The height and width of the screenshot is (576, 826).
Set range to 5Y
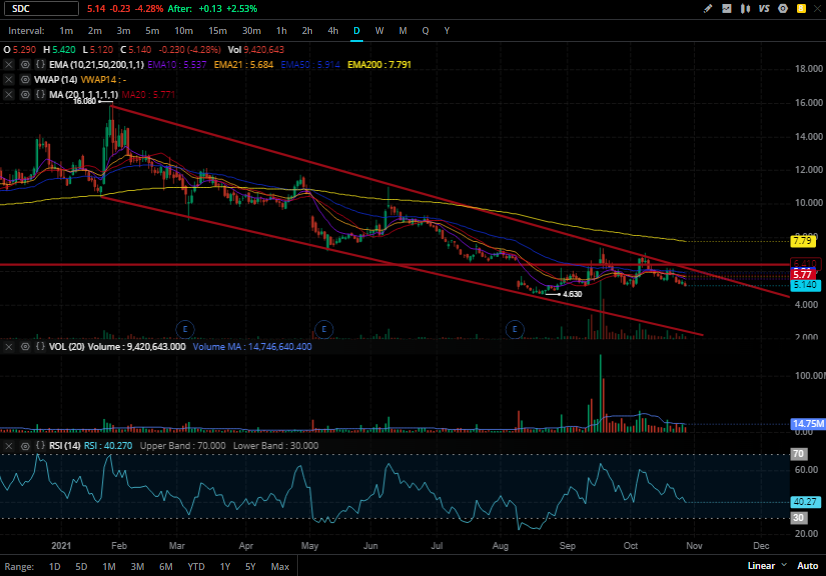coord(250,567)
